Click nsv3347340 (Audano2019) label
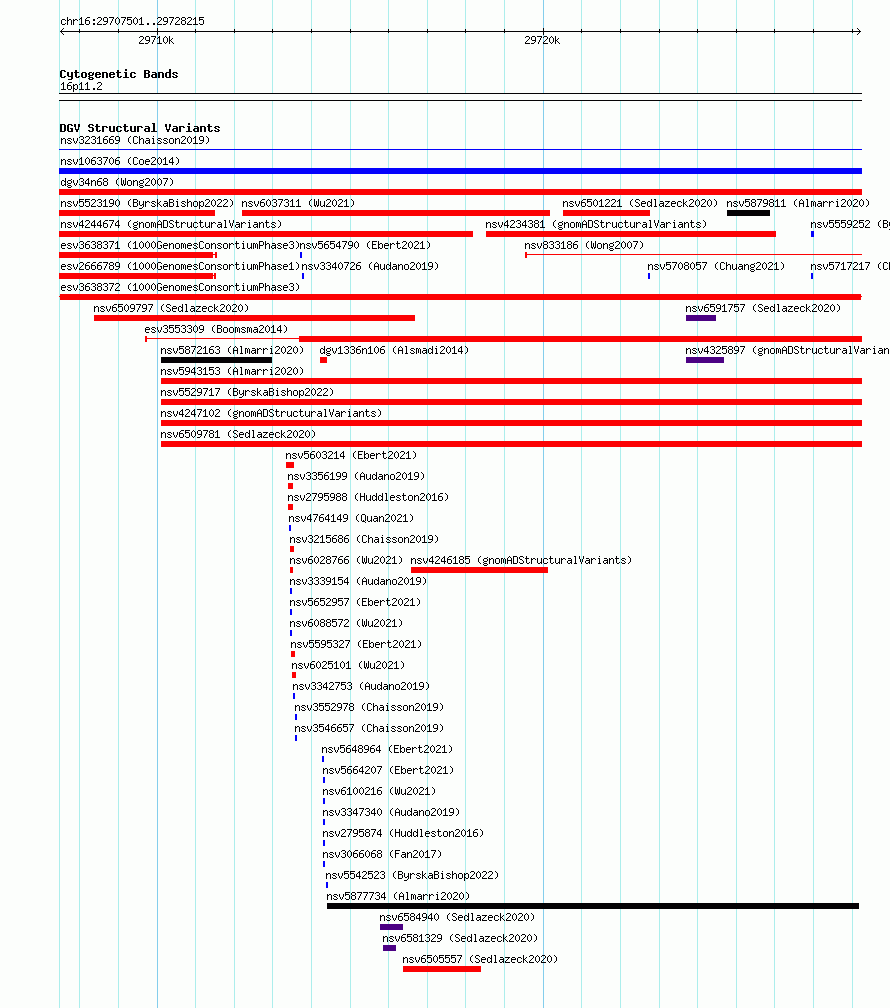This screenshot has height=1008, width=890. click(x=392, y=812)
